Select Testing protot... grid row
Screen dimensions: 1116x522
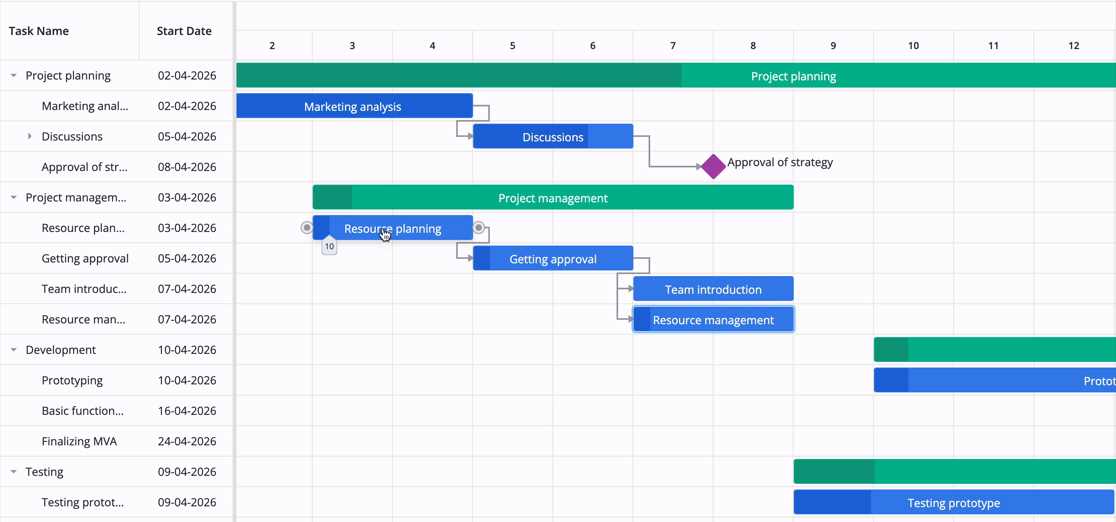(116, 502)
